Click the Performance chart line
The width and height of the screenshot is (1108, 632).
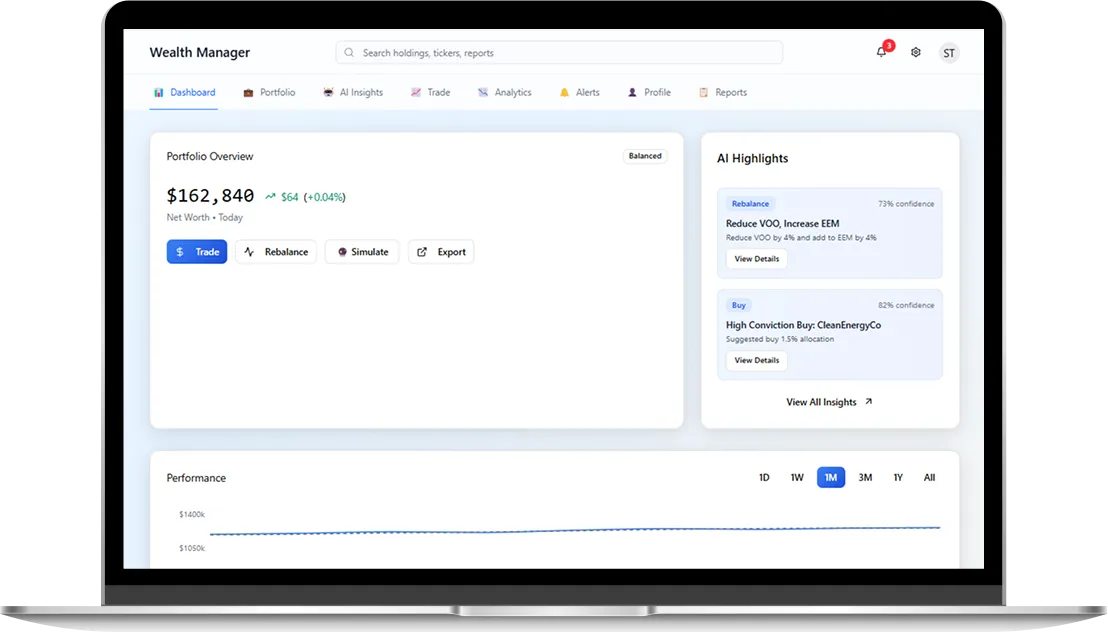tap(574, 530)
